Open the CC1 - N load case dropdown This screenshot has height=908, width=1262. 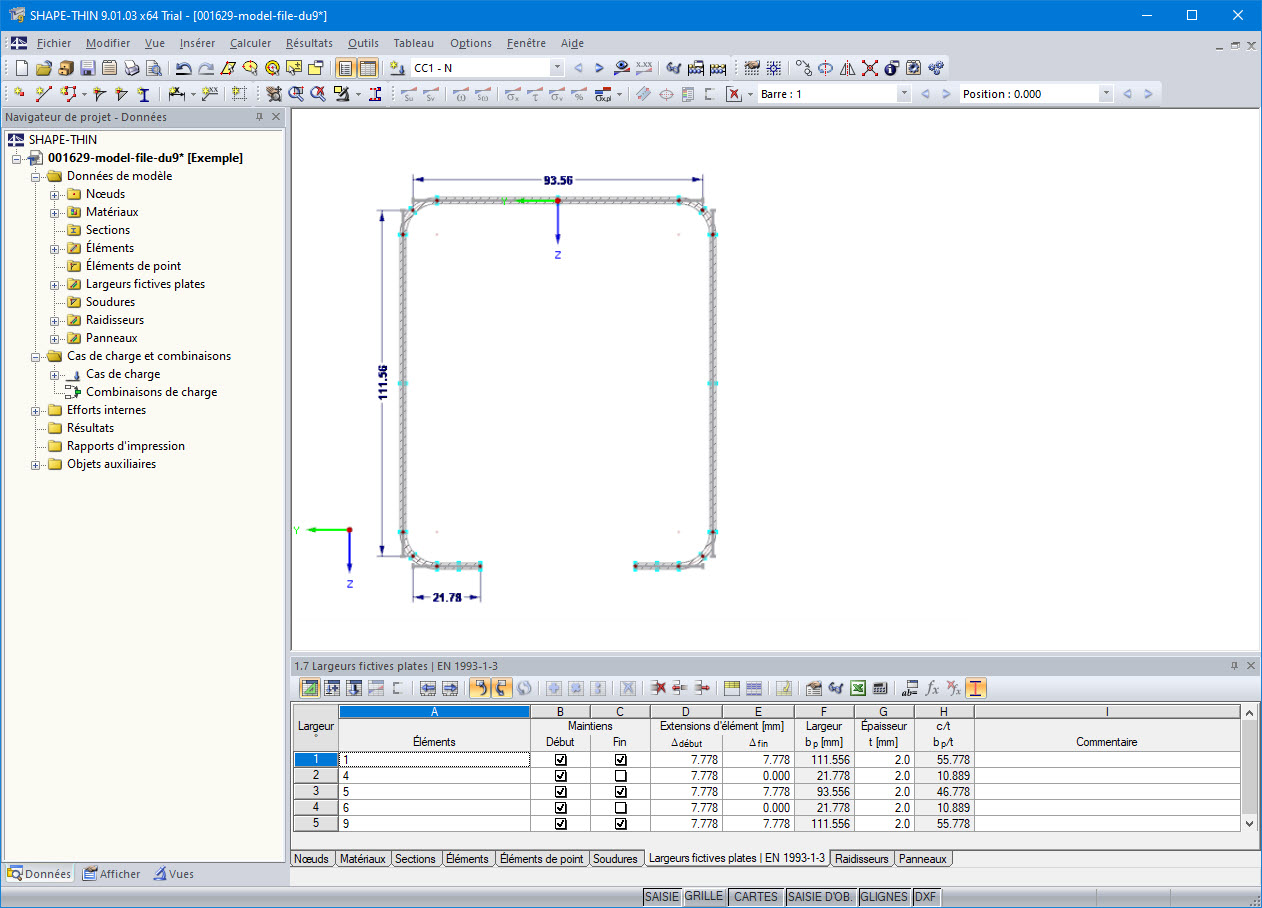pyautogui.click(x=557, y=68)
